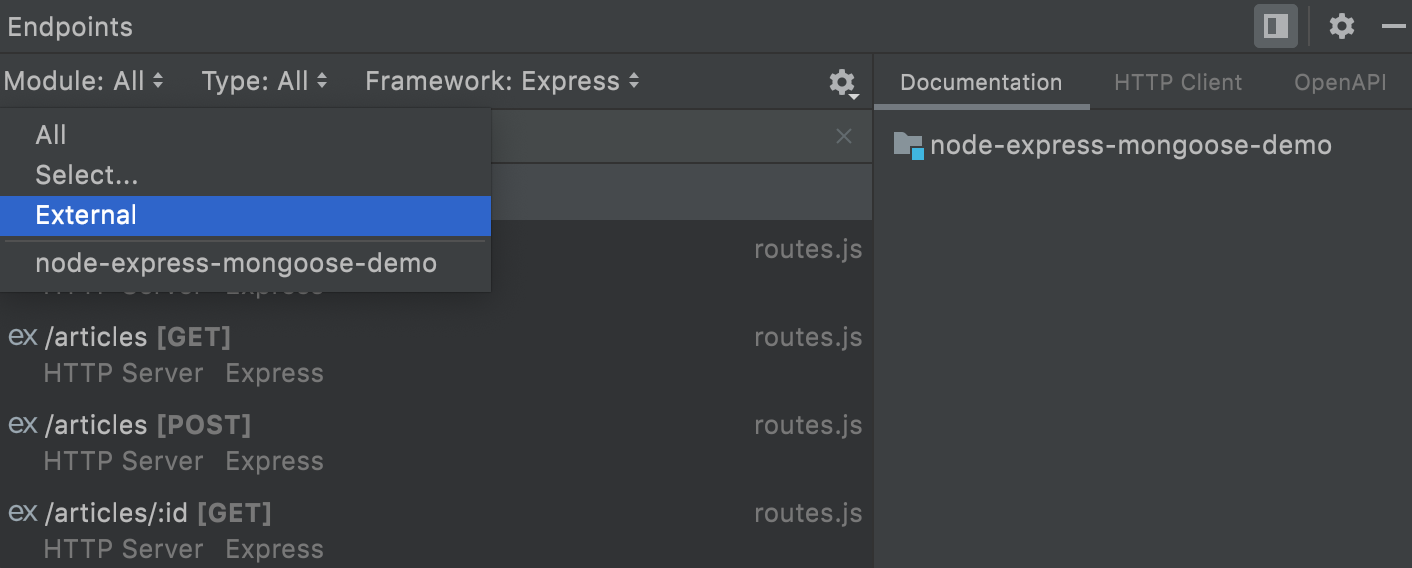Switch to the HTTP Client tab
This screenshot has width=1412, height=568.
tap(1178, 83)
